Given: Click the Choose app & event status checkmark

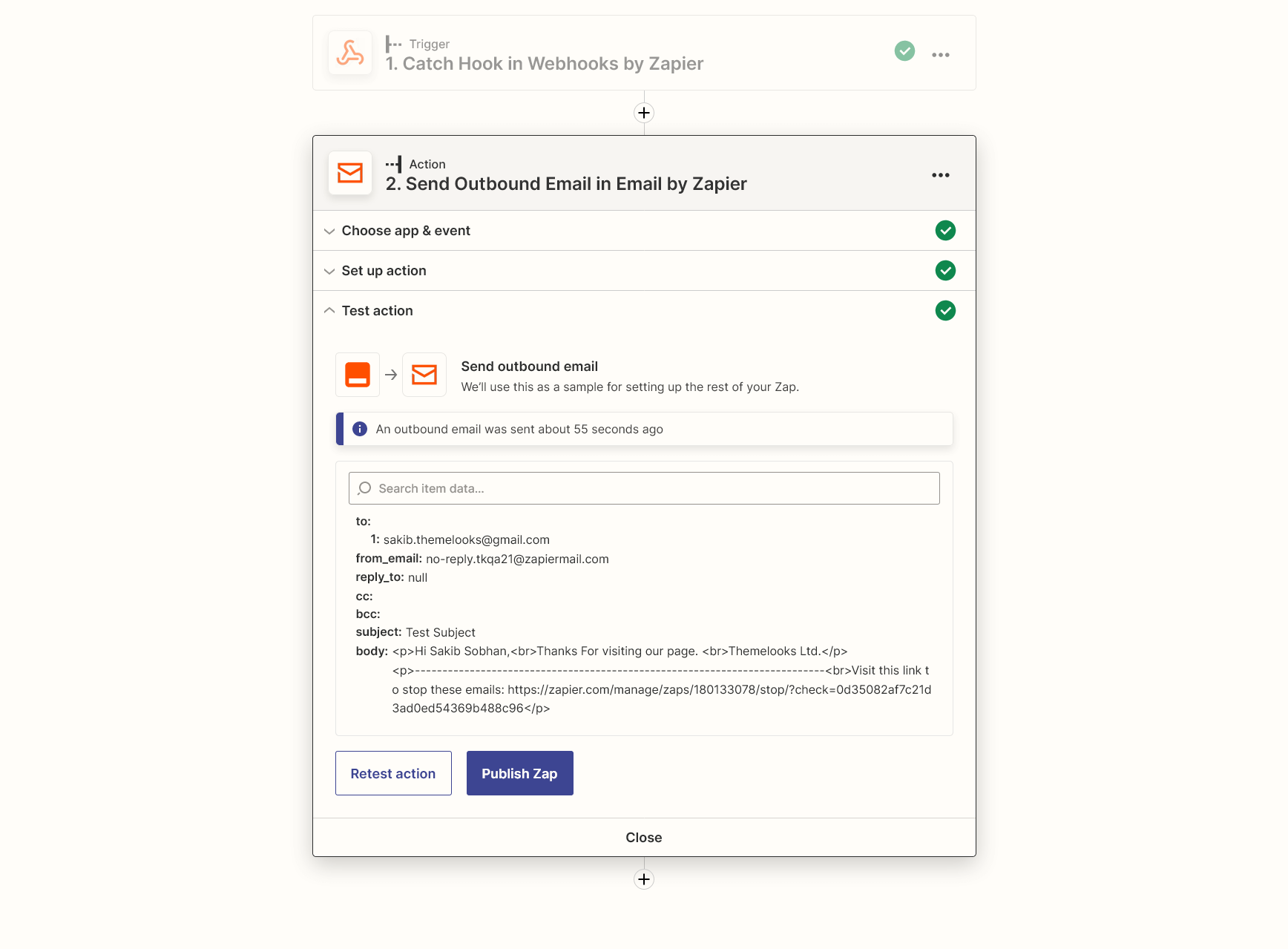Looking at the screenshot, I should coord(945,231).
